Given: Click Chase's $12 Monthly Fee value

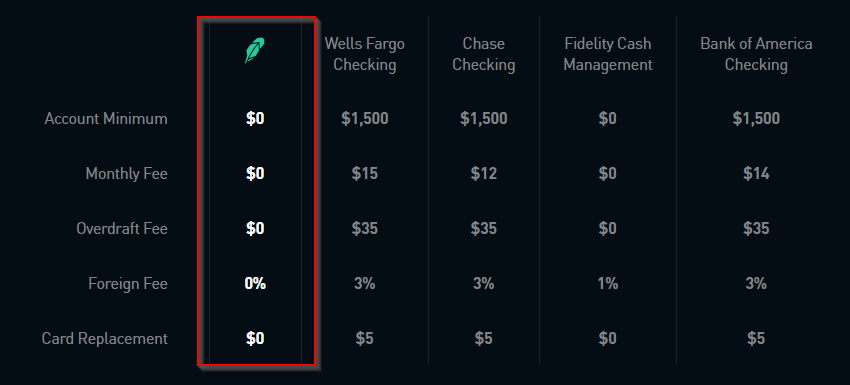Looking at the screenshot, I should point(484,174).
